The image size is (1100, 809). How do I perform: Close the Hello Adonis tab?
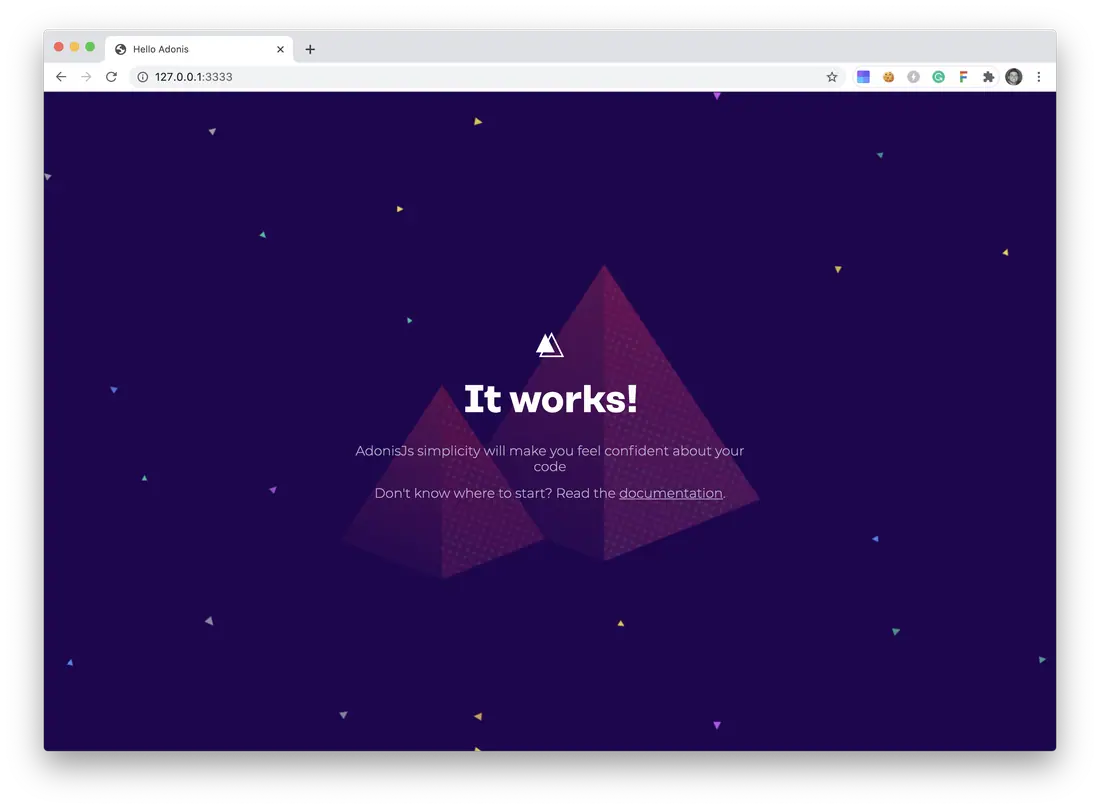pyautogui.click(x=281, y=49)
